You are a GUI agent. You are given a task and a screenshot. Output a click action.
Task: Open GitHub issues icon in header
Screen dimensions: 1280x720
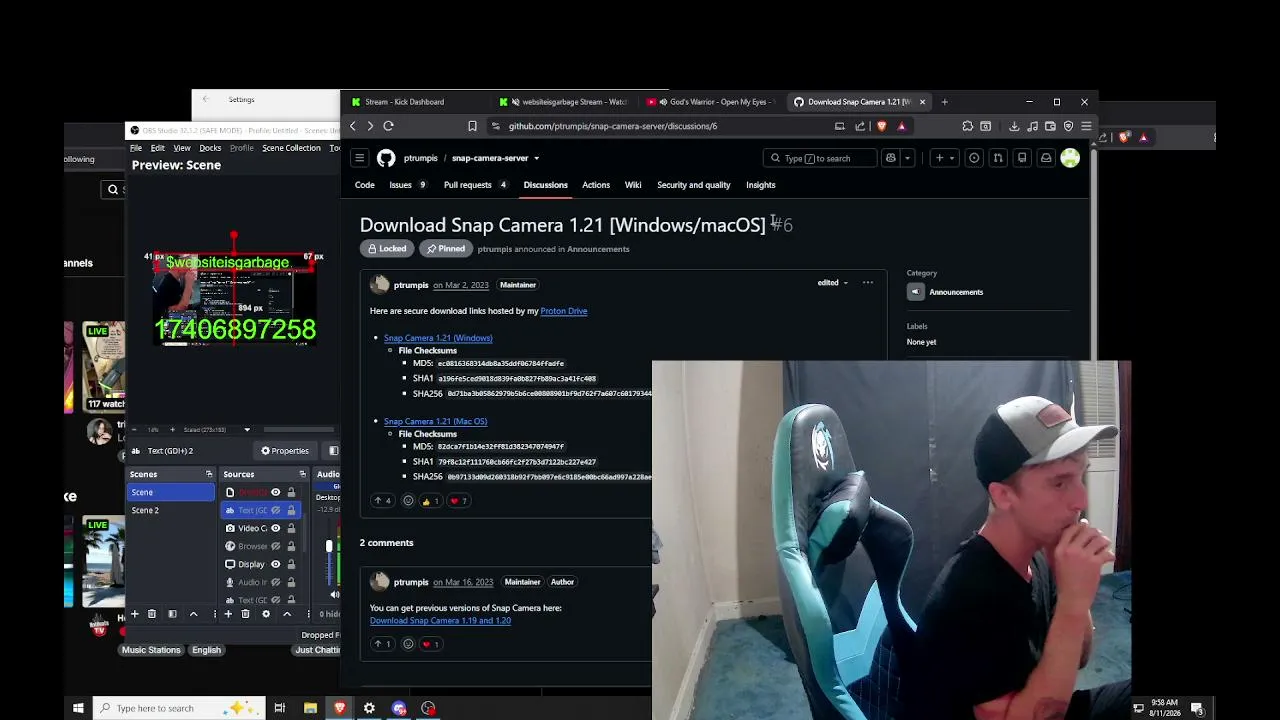[974, 158]
